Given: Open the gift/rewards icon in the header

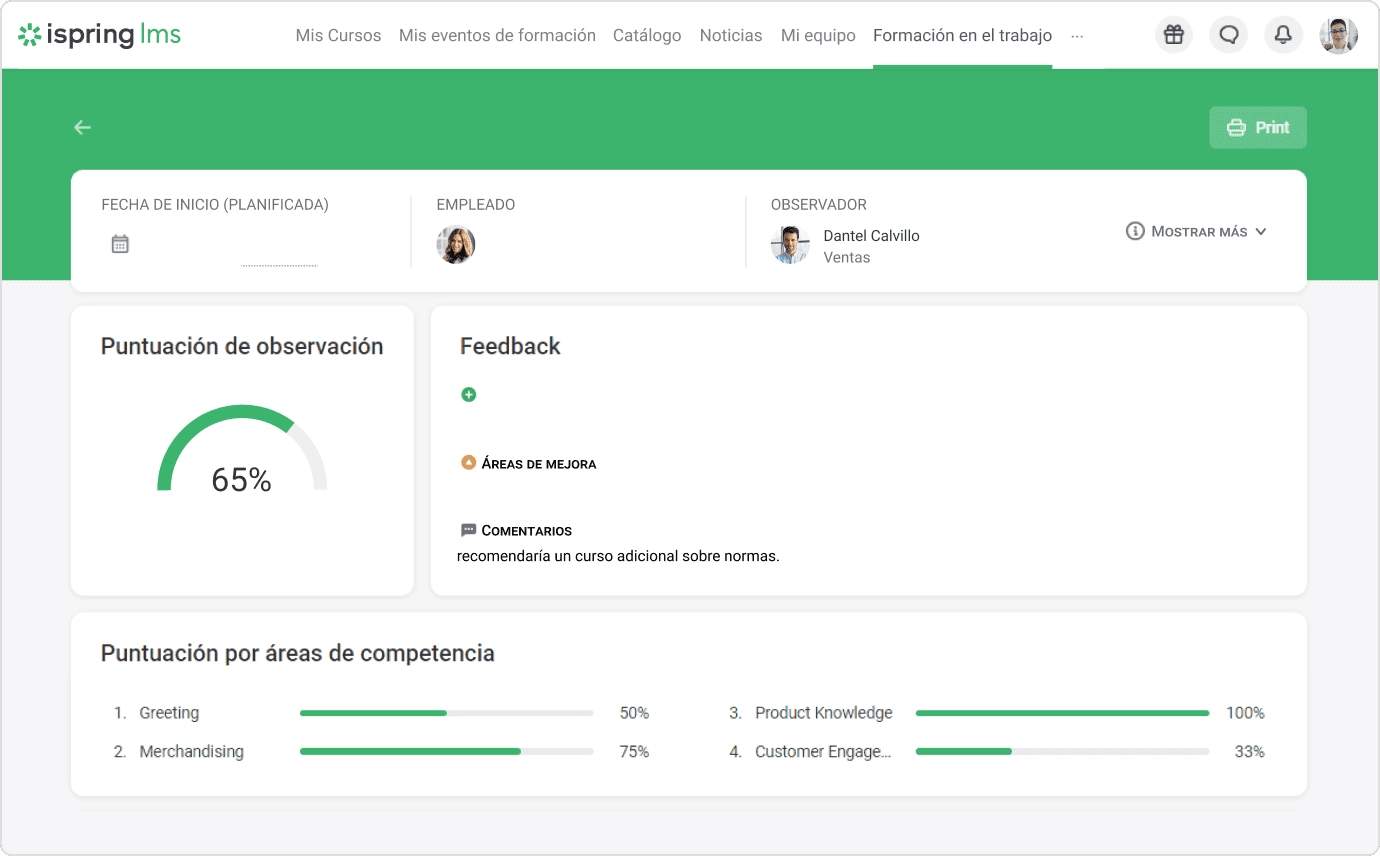Looking at the screenshot, I should tap(1173, 34).
